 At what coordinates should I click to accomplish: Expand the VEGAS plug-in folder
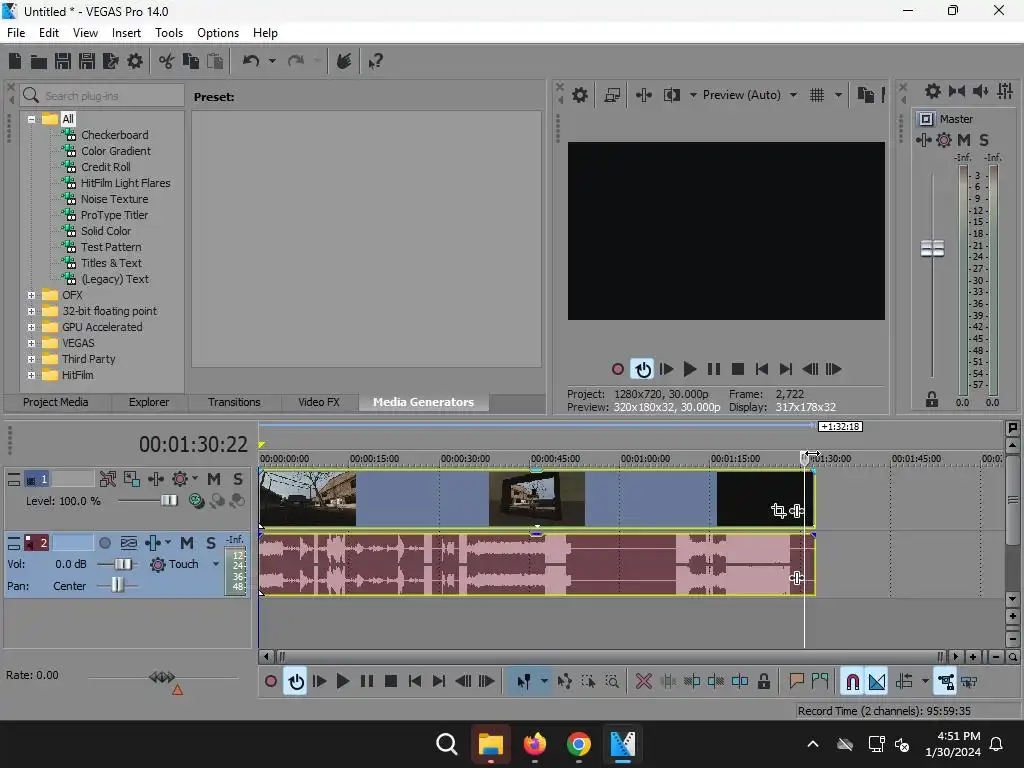pos(31,344)
